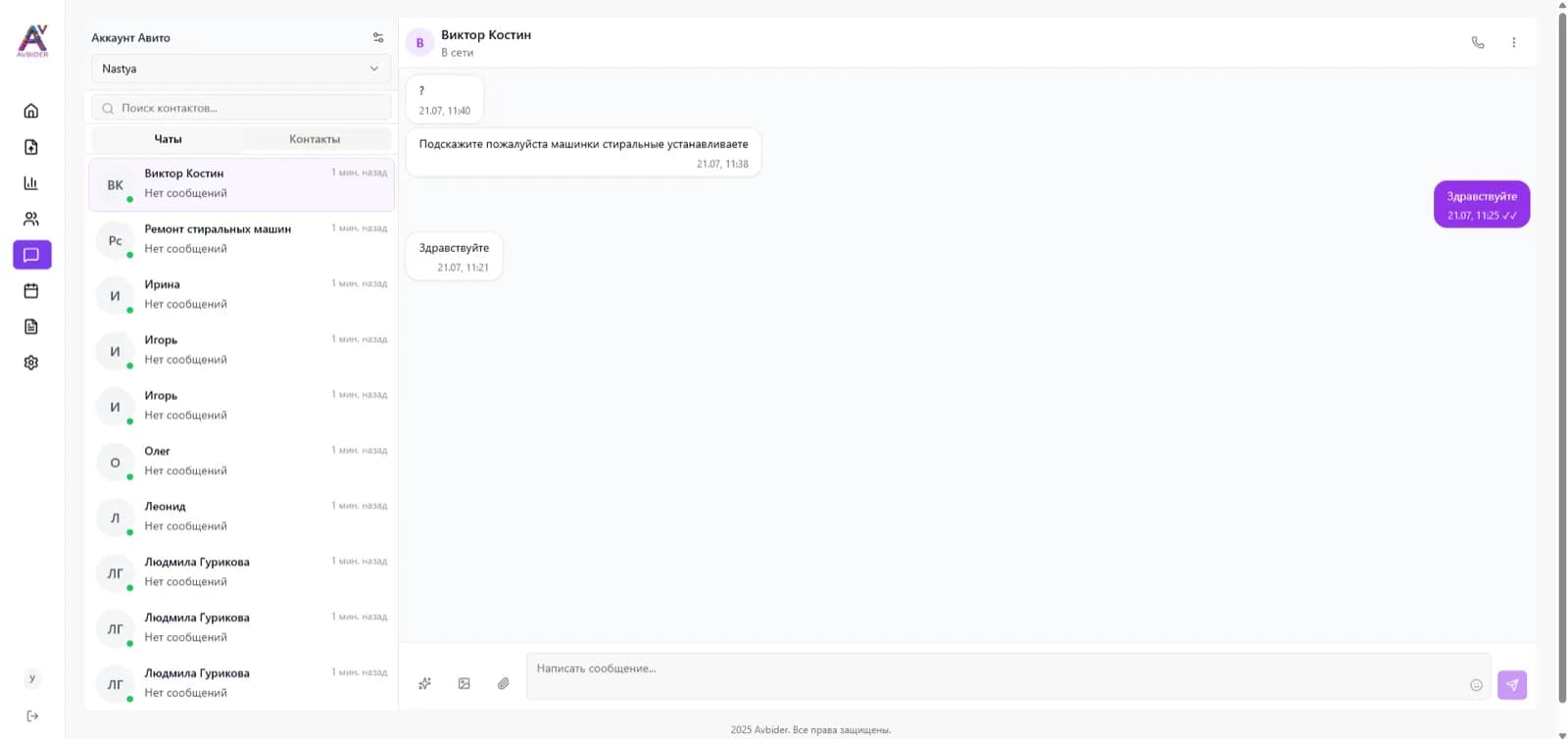Click the received "Здравствуйте" message from 11:21
Image resolution: width=1568 pixels, height=739 pixels.
(x=454, y=256)
